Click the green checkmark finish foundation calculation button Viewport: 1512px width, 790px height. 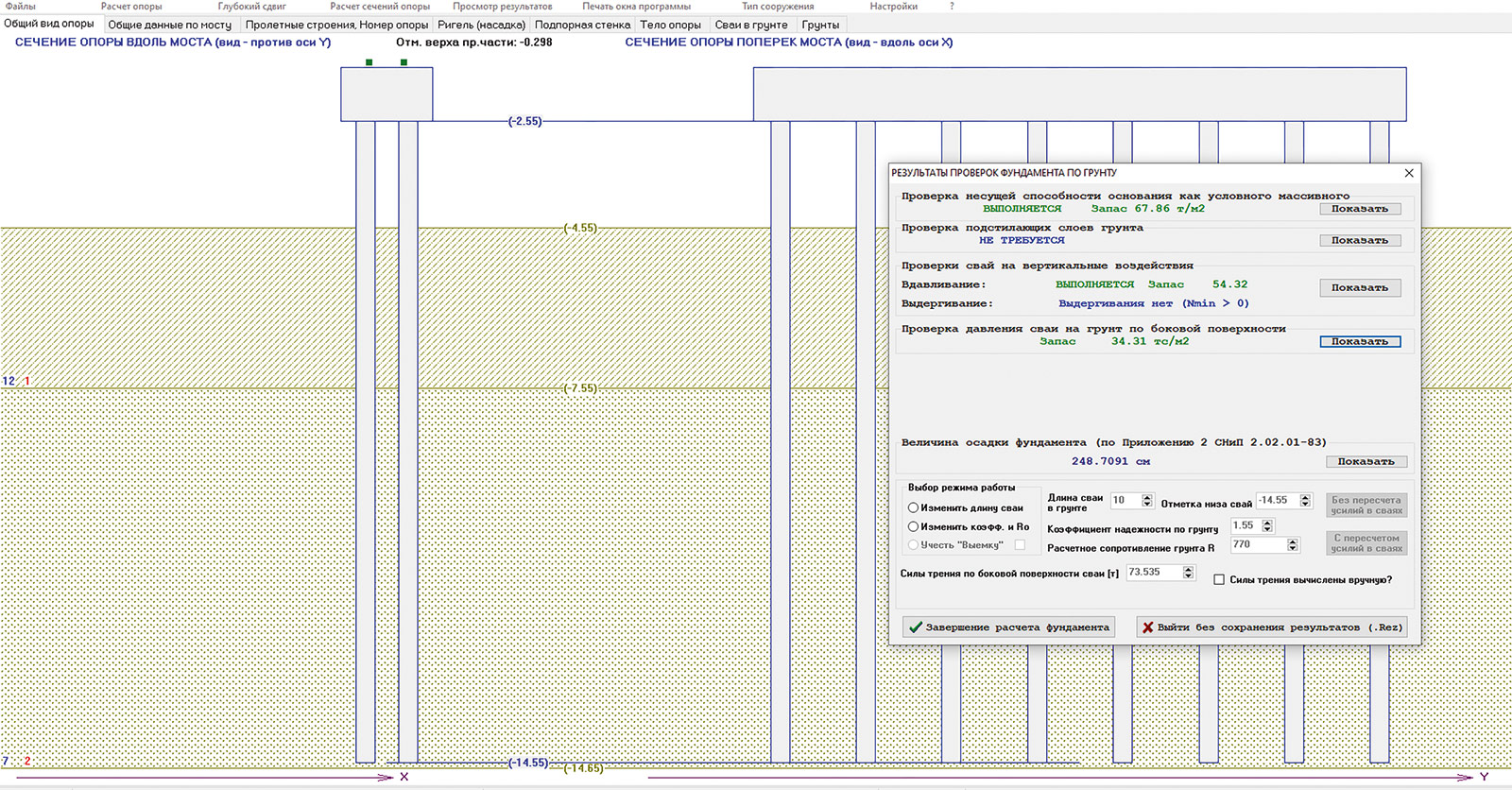(1008, 627)
